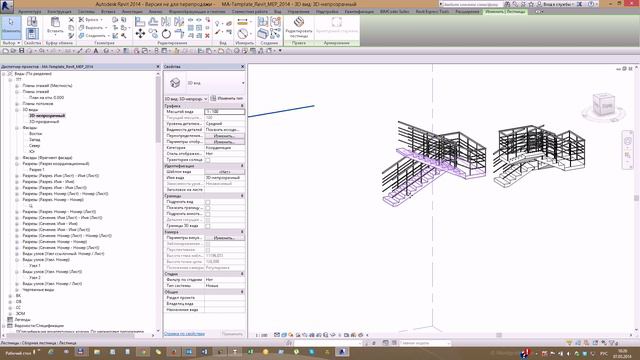Toggle Траектория солнца checkbox

point(207,160)
